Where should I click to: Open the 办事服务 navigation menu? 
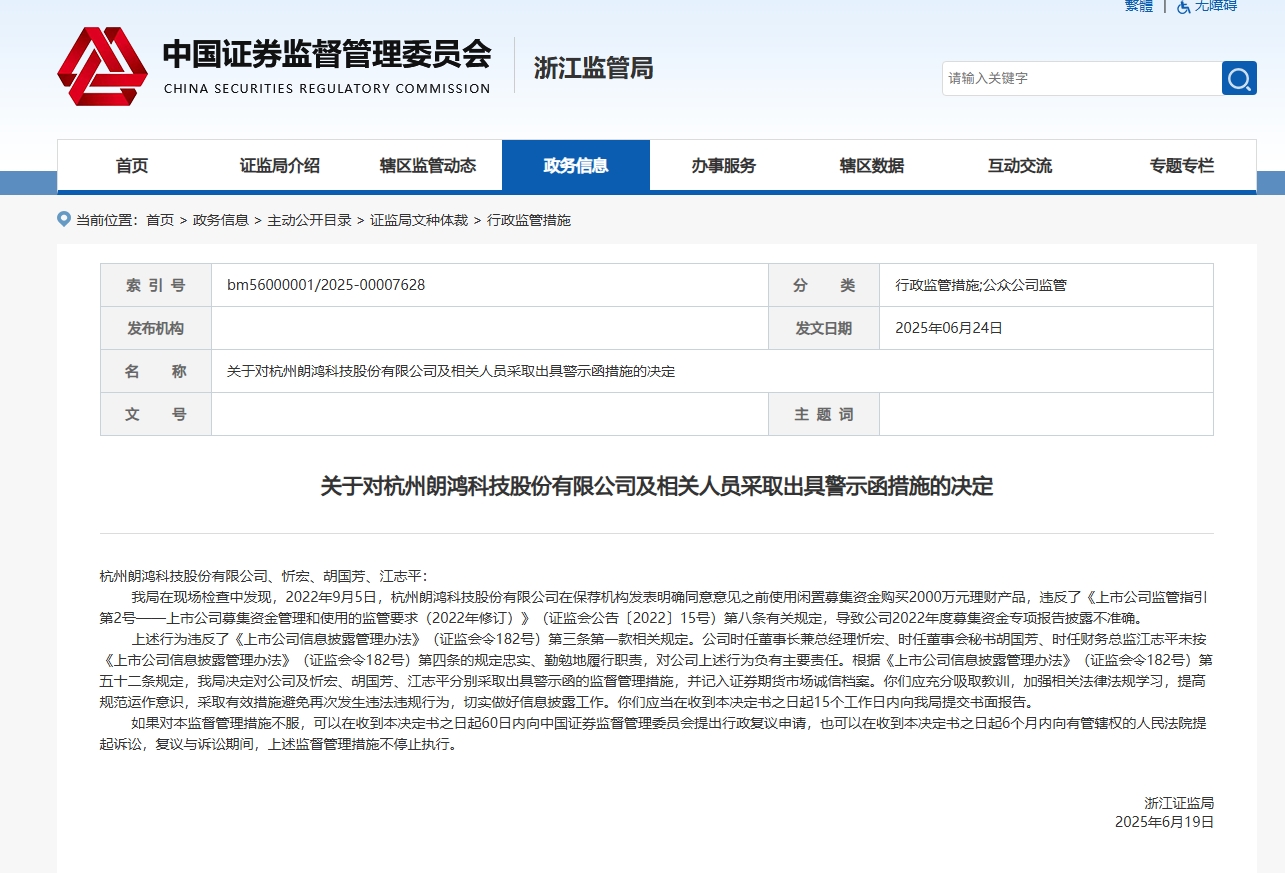[x=723, y=166]
